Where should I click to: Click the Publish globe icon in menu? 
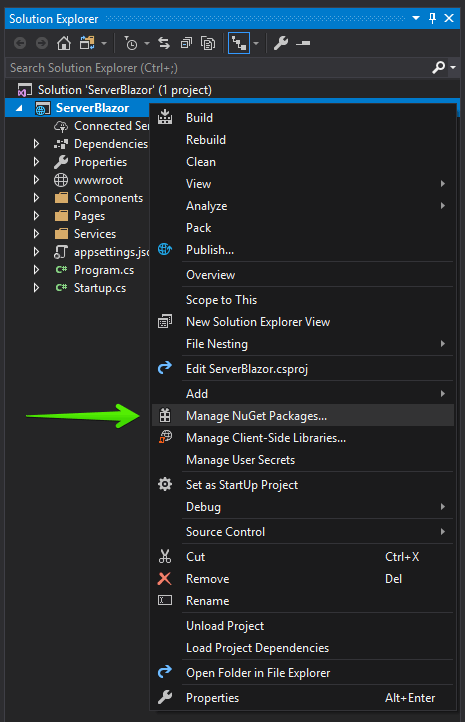click(x=165, y=249)
